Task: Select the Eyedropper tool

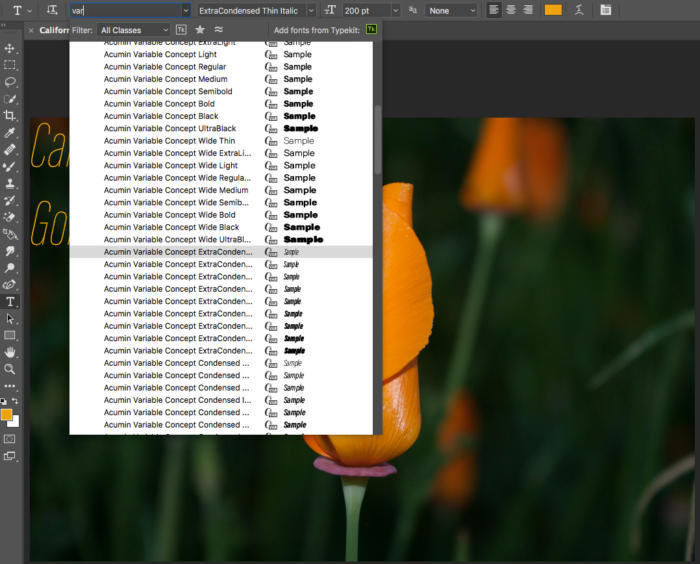Action: (9, 133)
